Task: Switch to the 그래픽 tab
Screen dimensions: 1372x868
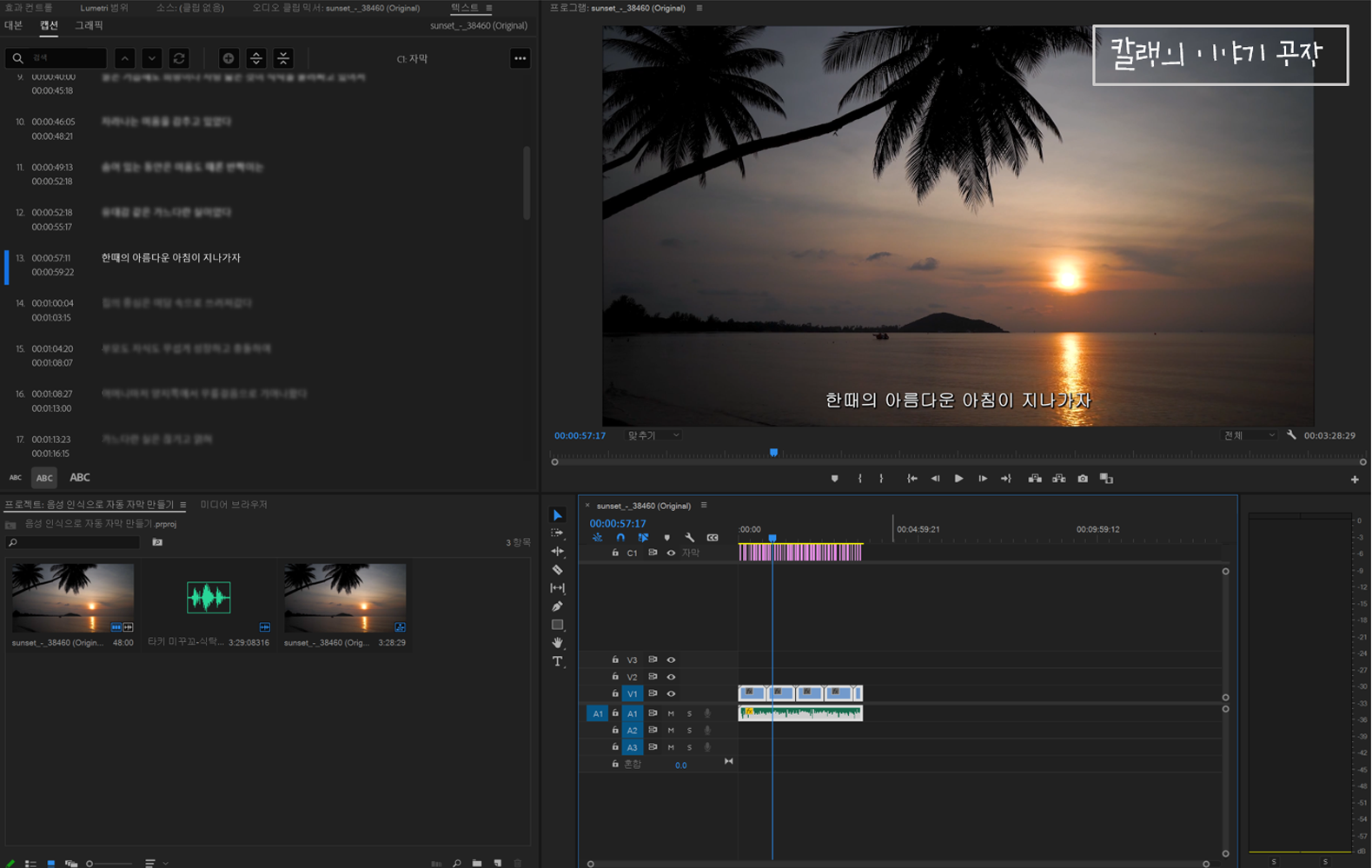Action: click(x=89, y=26)
